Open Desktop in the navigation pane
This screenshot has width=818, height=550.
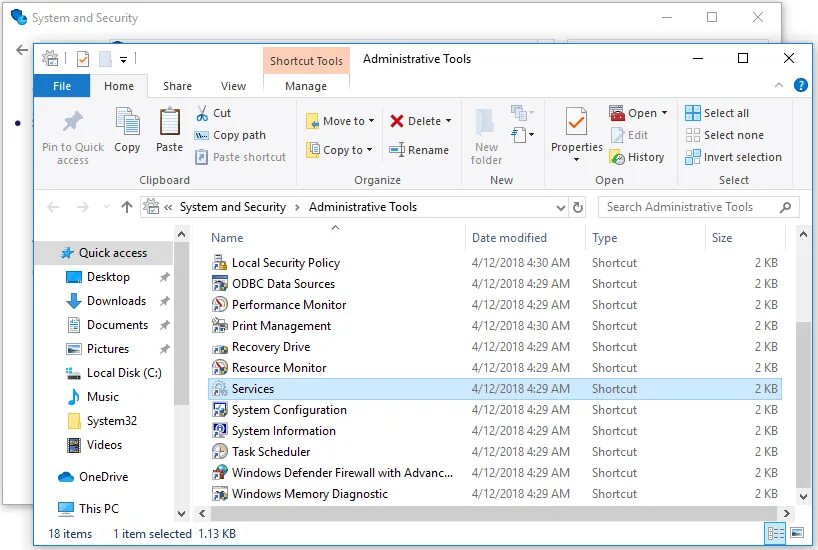pos(108,277)
